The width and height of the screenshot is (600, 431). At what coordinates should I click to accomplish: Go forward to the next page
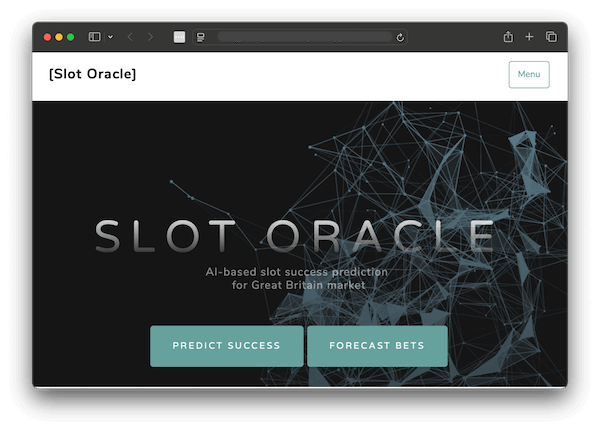coord(150,37)
